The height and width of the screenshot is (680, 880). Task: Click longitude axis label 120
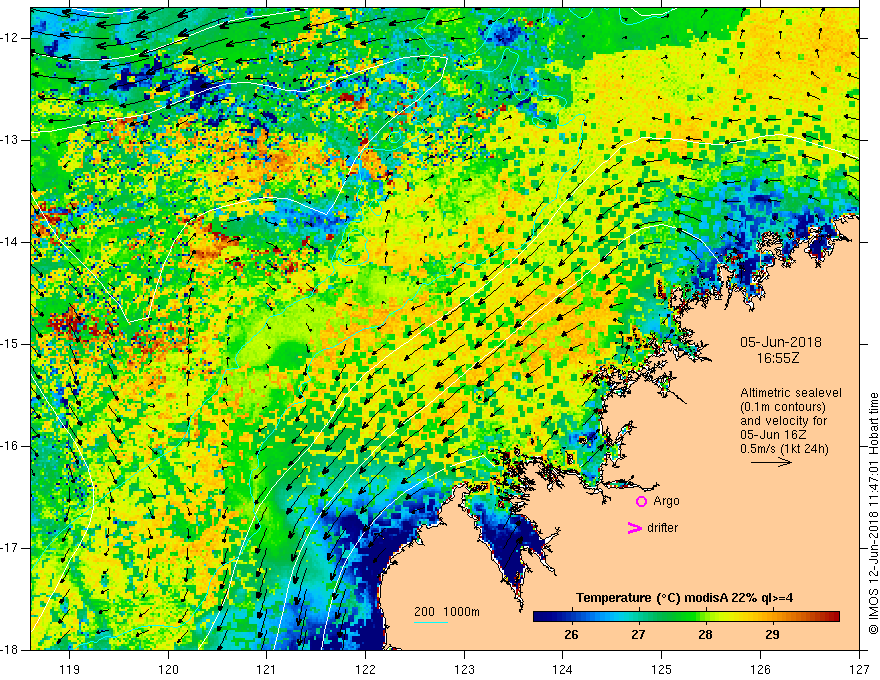pyautogui.click(x=168, y=669)
